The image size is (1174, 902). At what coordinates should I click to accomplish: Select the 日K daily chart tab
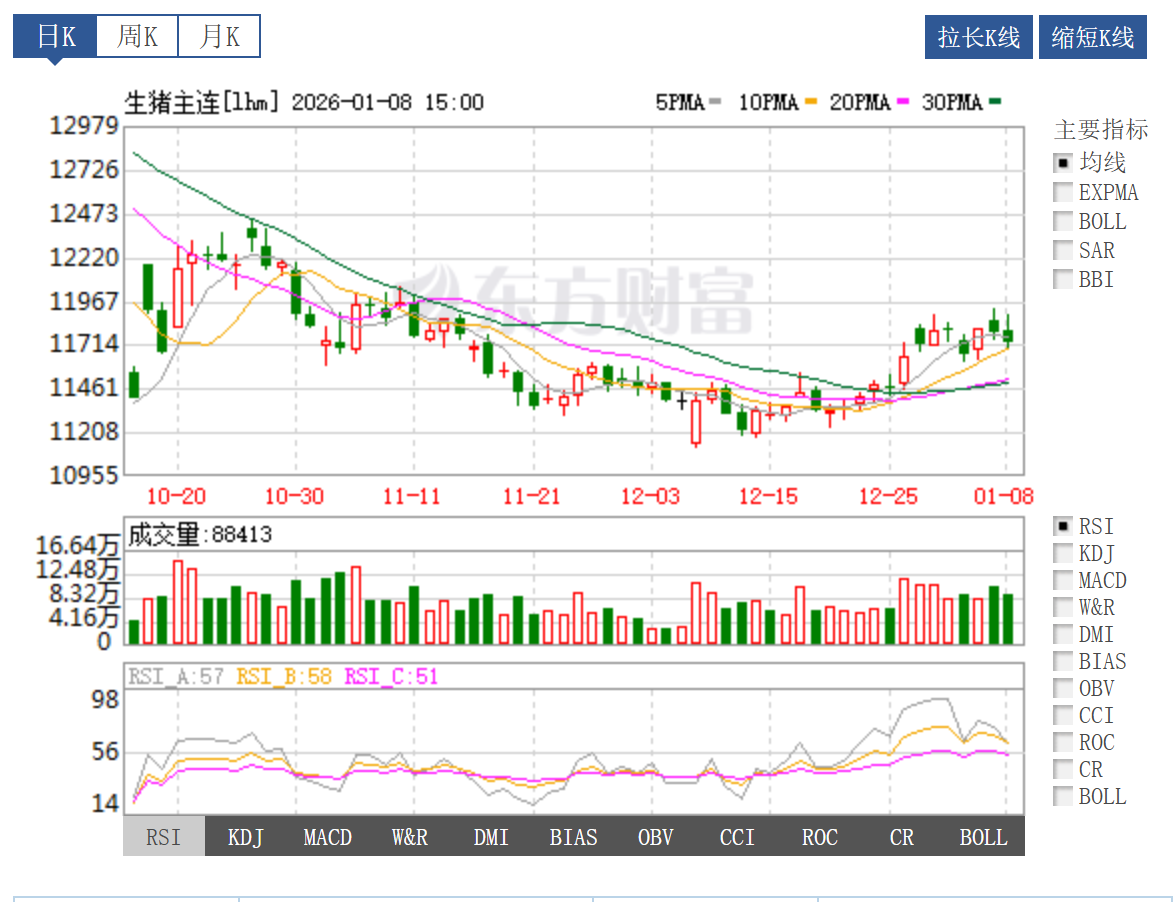click(x=55, y=37)
